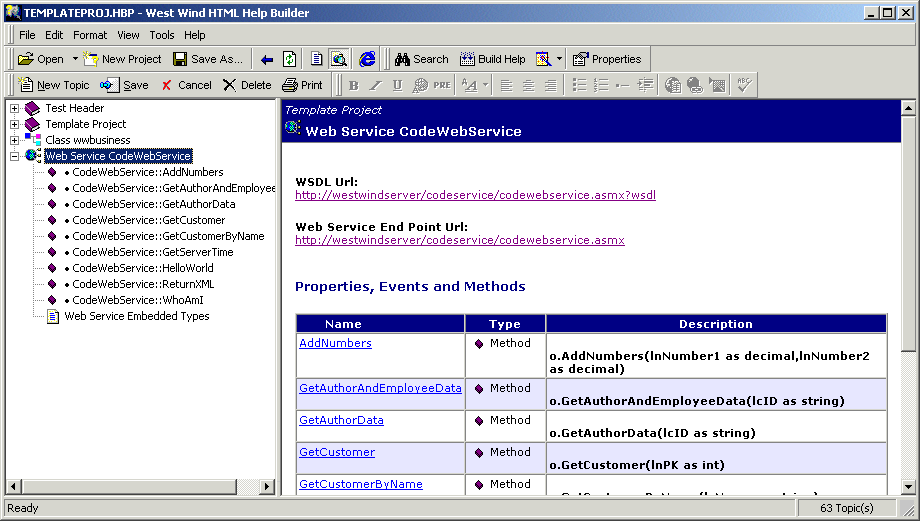The height and width of the screenshot is (521, 920).
Task: Toggle bold formatting
Action: click(353, 86)
